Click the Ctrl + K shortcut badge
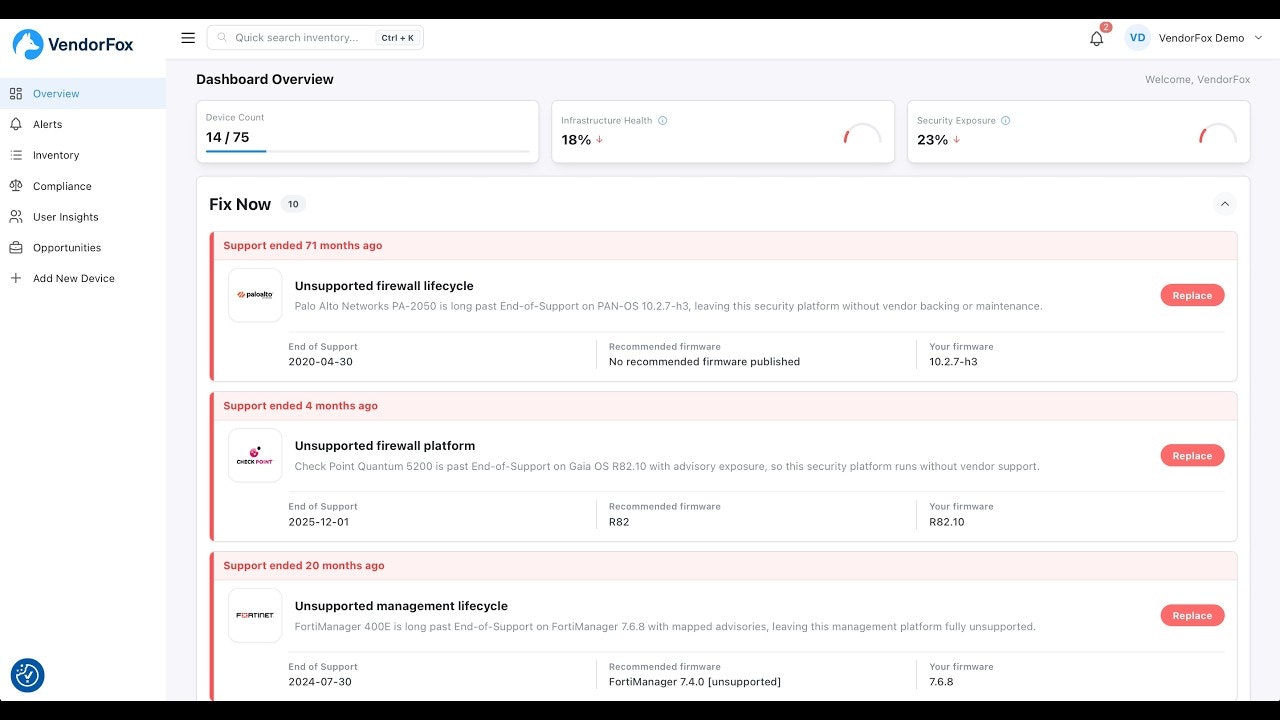Image resolution: width=1280 pixels, height=720 pixels. pyautogui.click(x=397, y=38)
